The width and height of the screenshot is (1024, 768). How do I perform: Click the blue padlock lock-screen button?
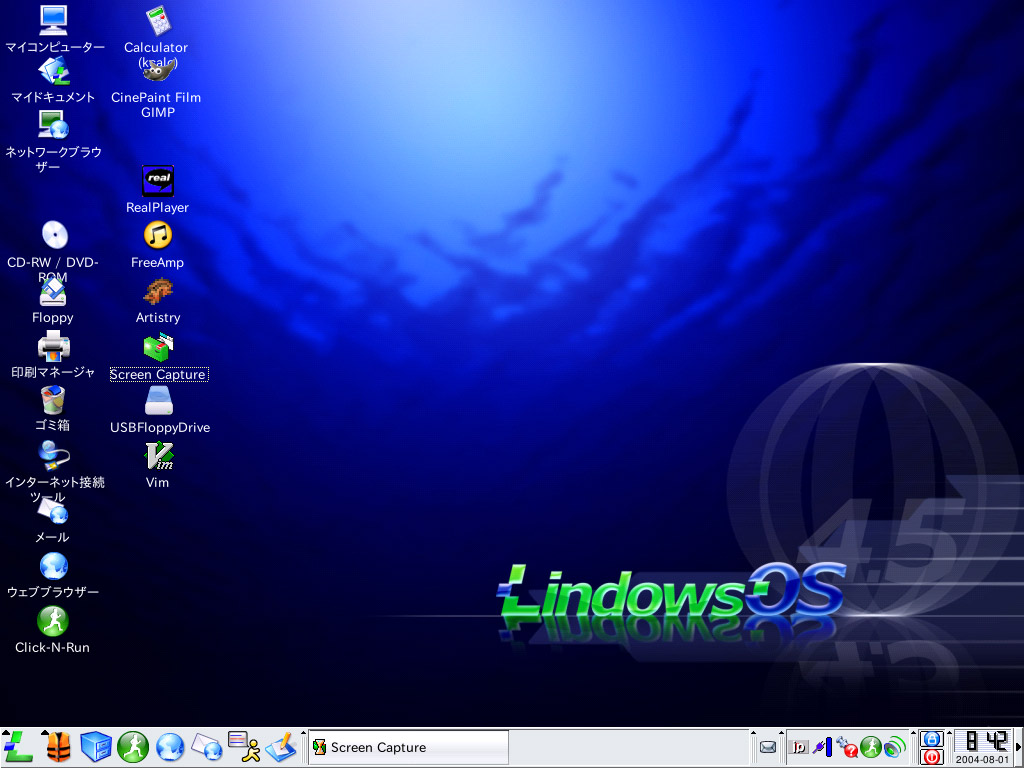tap(931, 739)
